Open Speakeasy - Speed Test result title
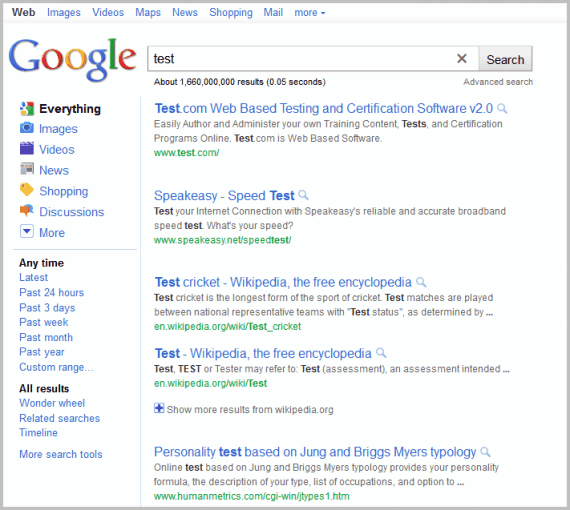Screen dimensions: 570x510 click(x=224, y=196)
